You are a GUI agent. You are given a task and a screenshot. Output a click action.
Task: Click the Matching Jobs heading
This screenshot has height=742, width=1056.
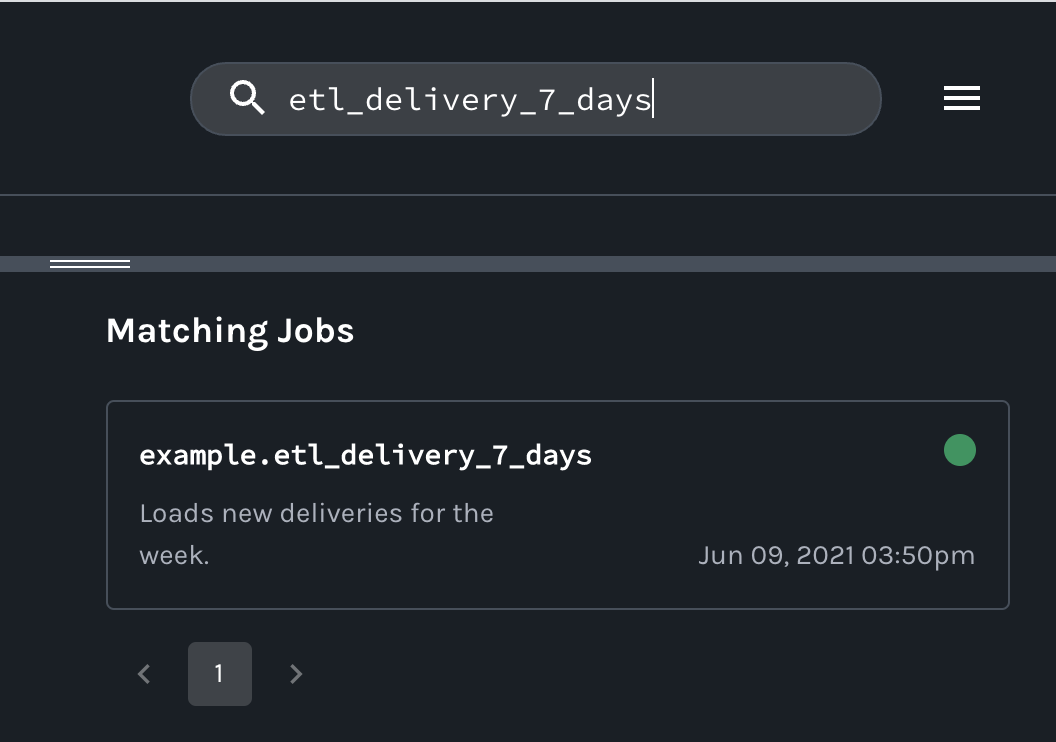[230, 331]
